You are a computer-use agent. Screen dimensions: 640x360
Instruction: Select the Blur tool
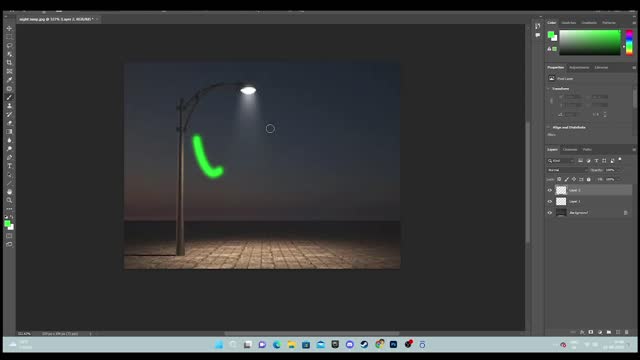9,140
